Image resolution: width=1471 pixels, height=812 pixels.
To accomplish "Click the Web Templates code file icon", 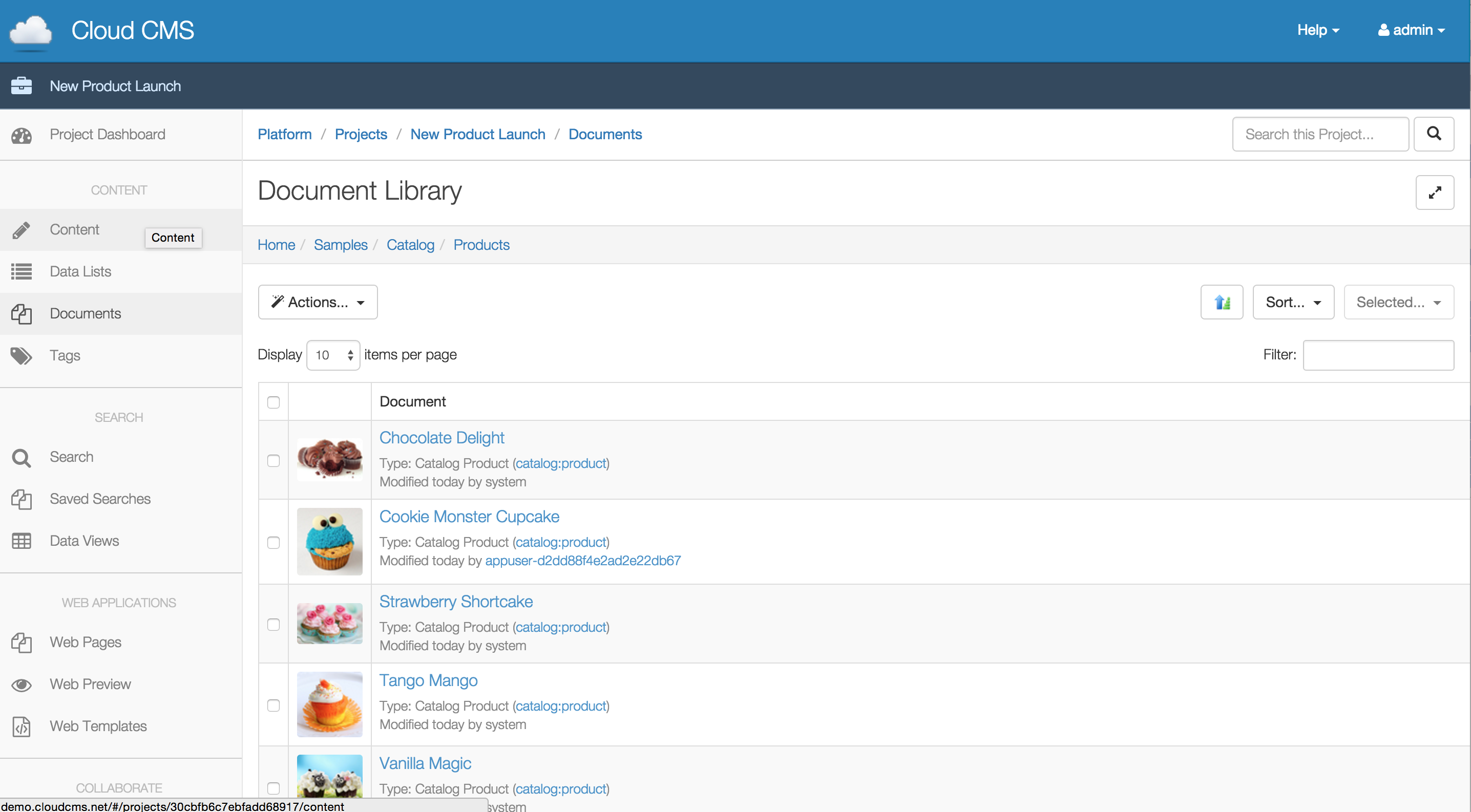I will [22, 727].
